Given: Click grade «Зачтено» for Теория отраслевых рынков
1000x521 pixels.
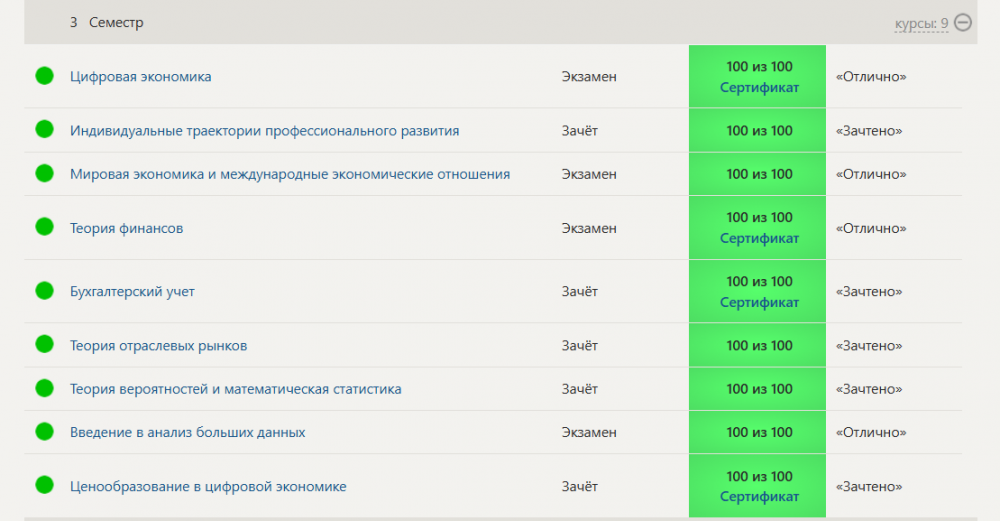Looking at the screenshot, I should pyautogui.click(x=869, y=346).
